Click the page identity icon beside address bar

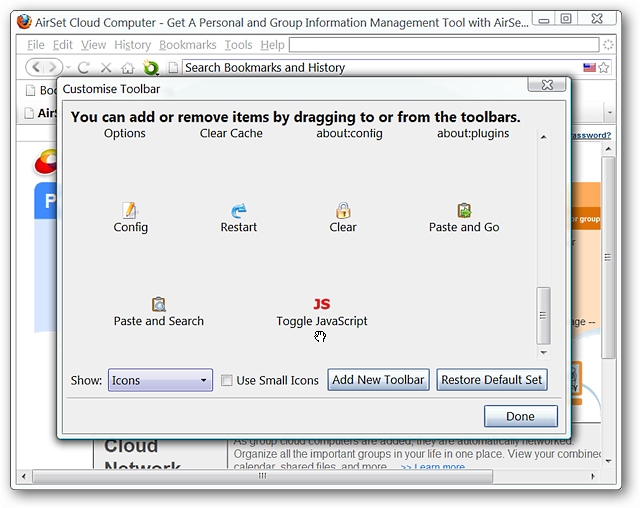click(x=173, y=67)
